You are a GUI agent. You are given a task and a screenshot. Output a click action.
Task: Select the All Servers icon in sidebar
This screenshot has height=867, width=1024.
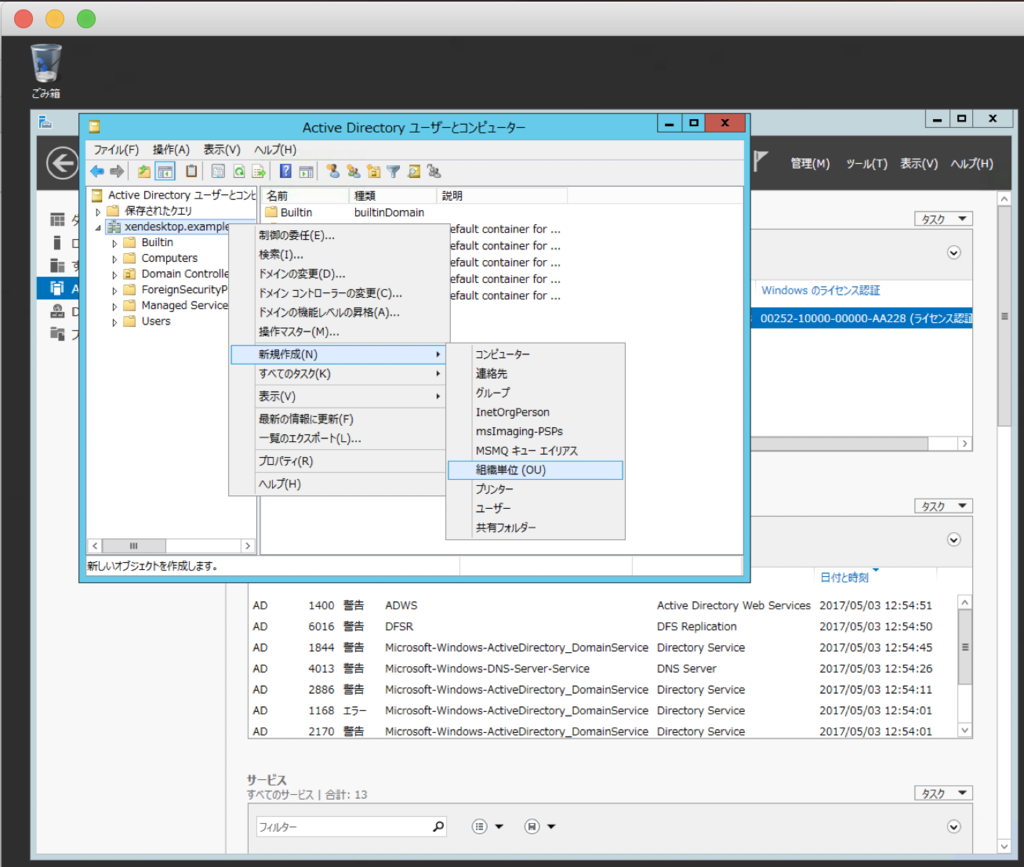pos(57,265)
